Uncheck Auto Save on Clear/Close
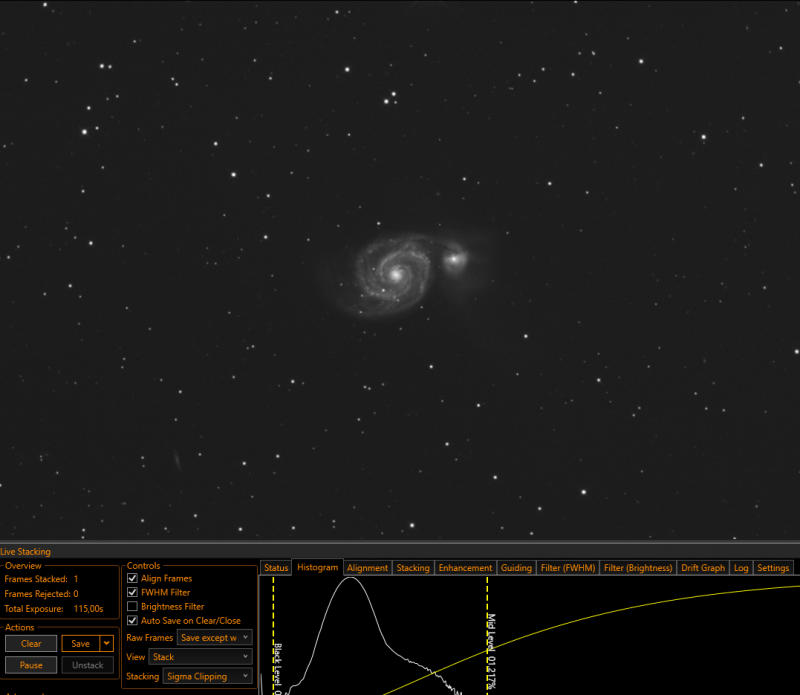The width and height of the screenshot is (800, 695). tap(132, 620)
